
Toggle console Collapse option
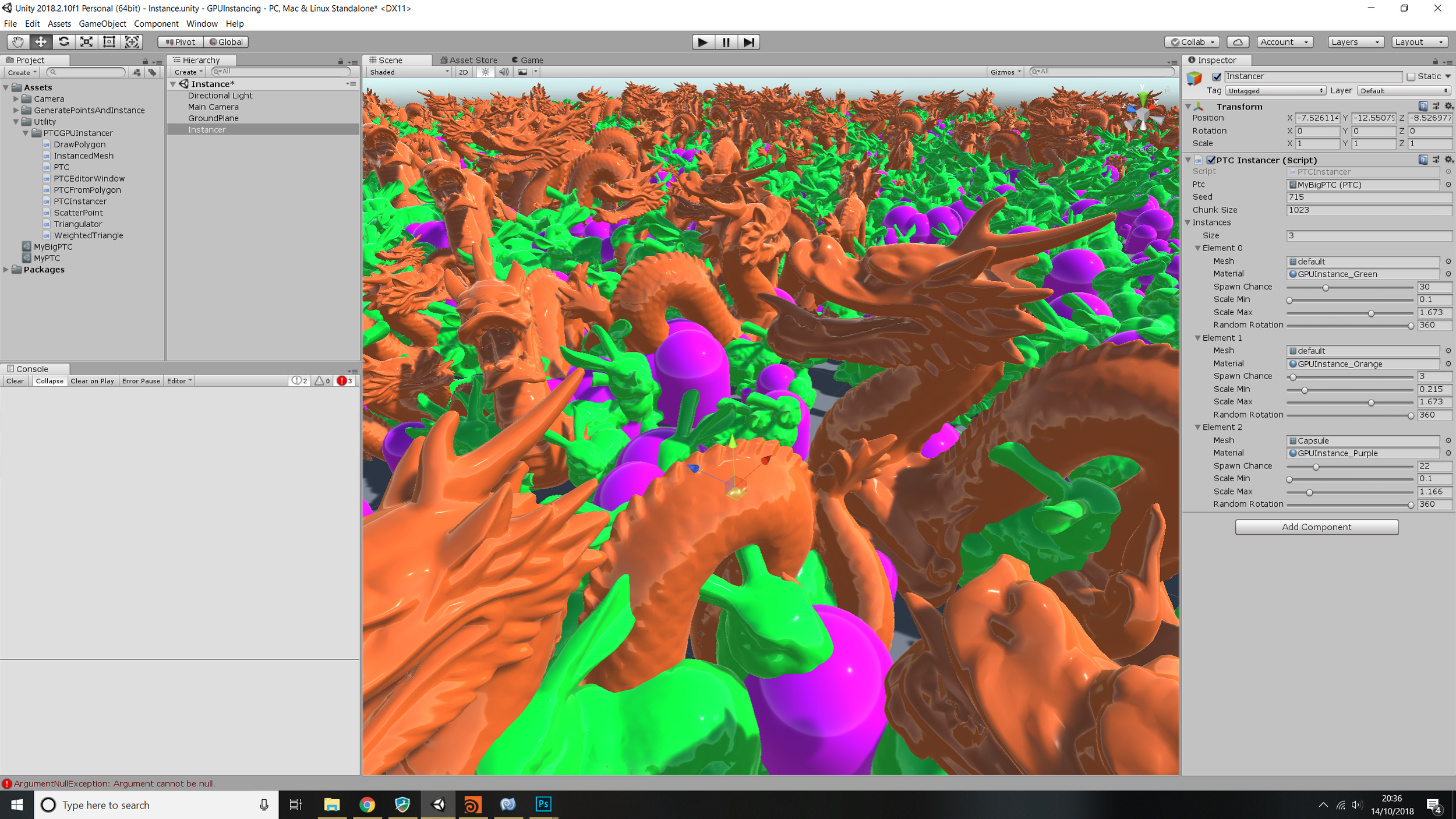click(50, 381)
